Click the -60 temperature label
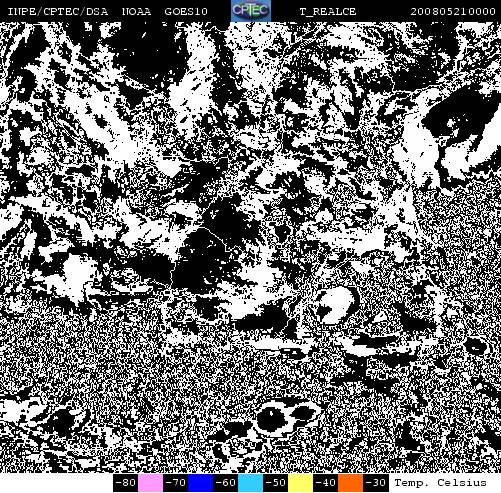The height and width of the screenshot is (493, 501). tap(226, 482)
